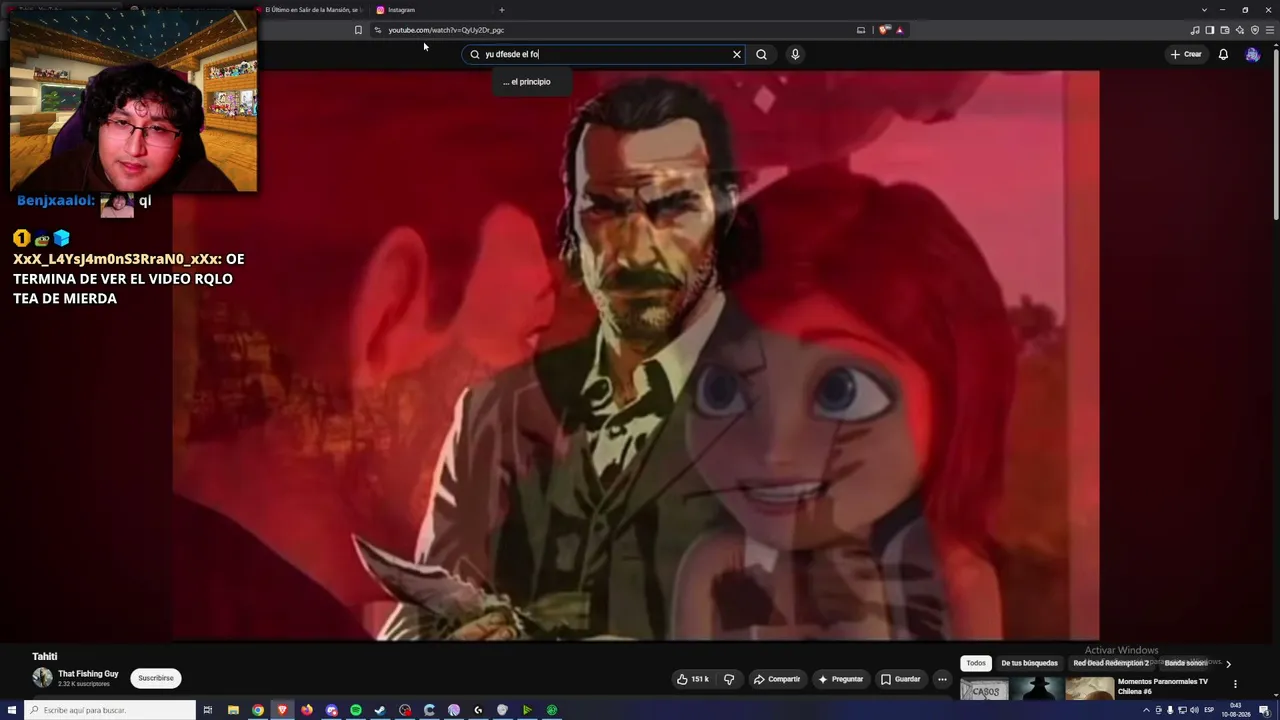Open Brave Rewards triangle icon

tap(900, 30)
